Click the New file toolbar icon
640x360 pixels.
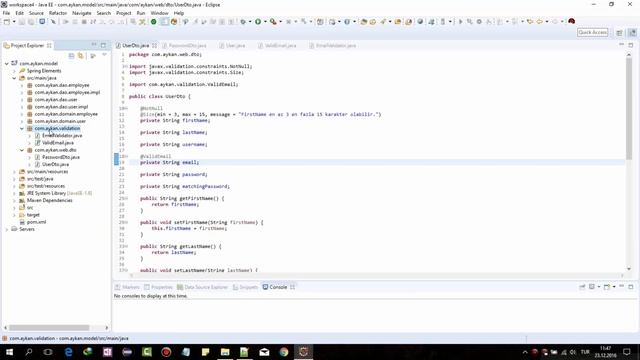pos(7,22)
